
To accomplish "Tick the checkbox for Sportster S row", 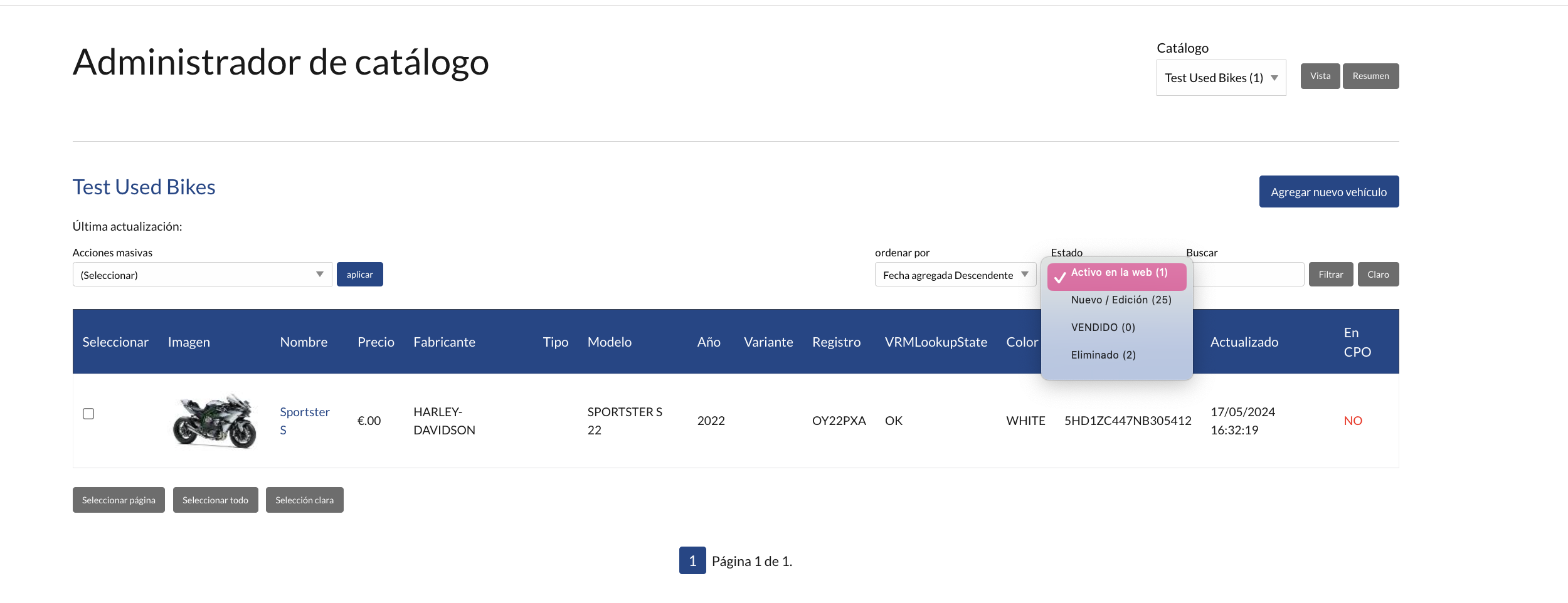I will tap(88, 414).
